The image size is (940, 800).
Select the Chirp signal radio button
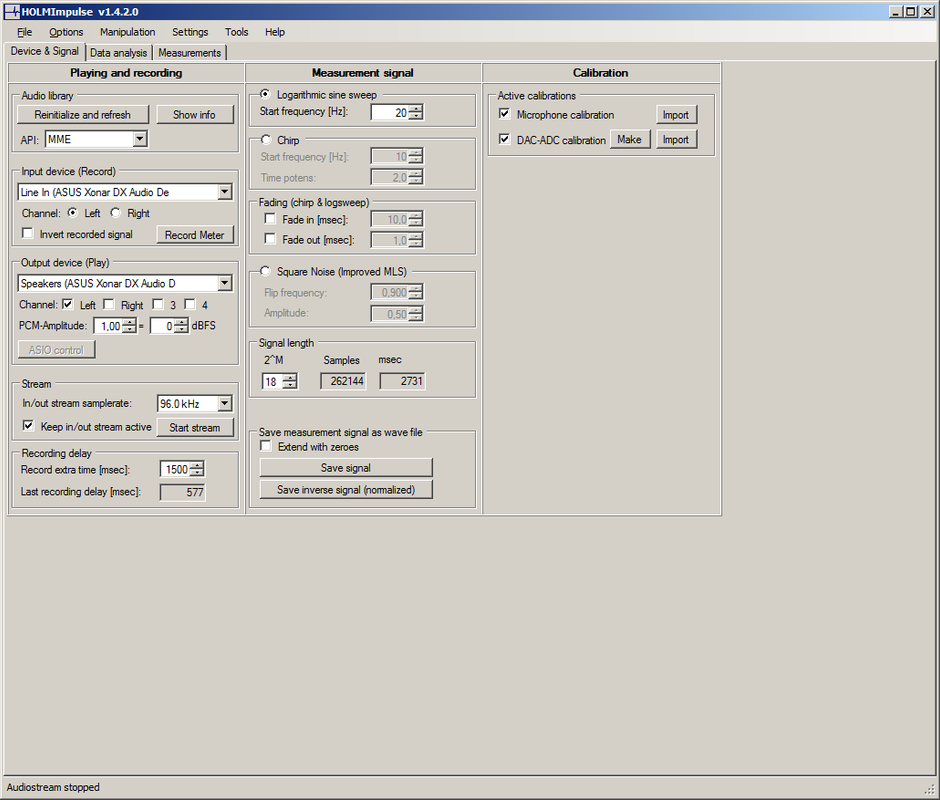click(266, 140)
